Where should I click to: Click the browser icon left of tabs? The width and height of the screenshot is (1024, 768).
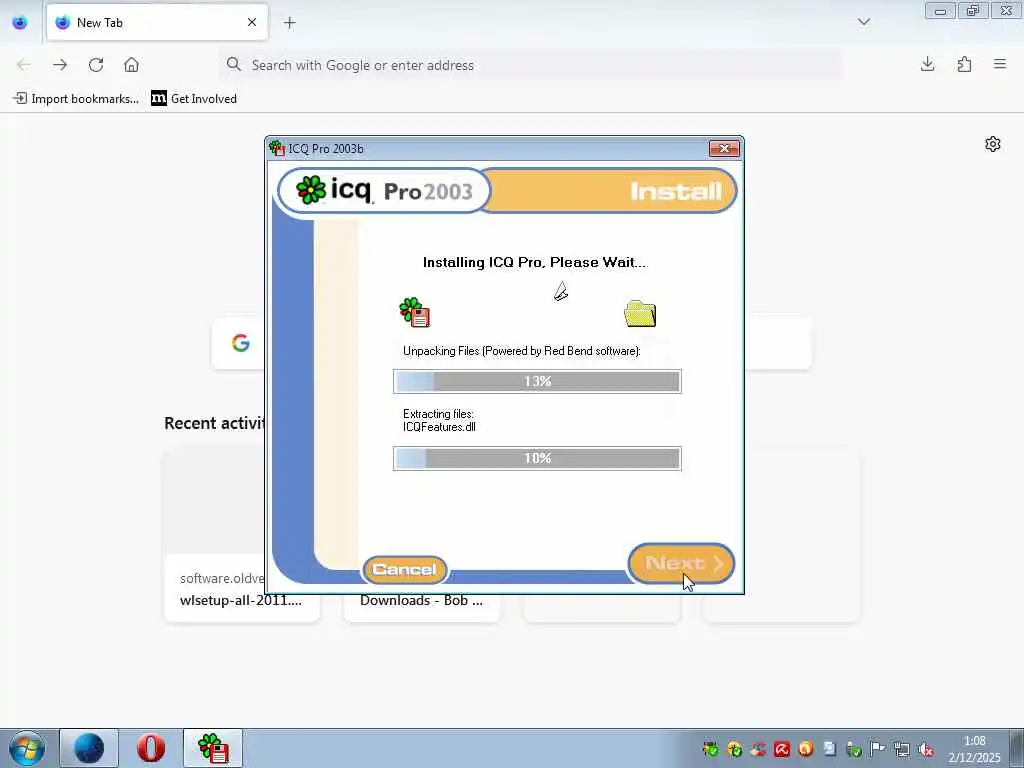click(x=20, y=23)
